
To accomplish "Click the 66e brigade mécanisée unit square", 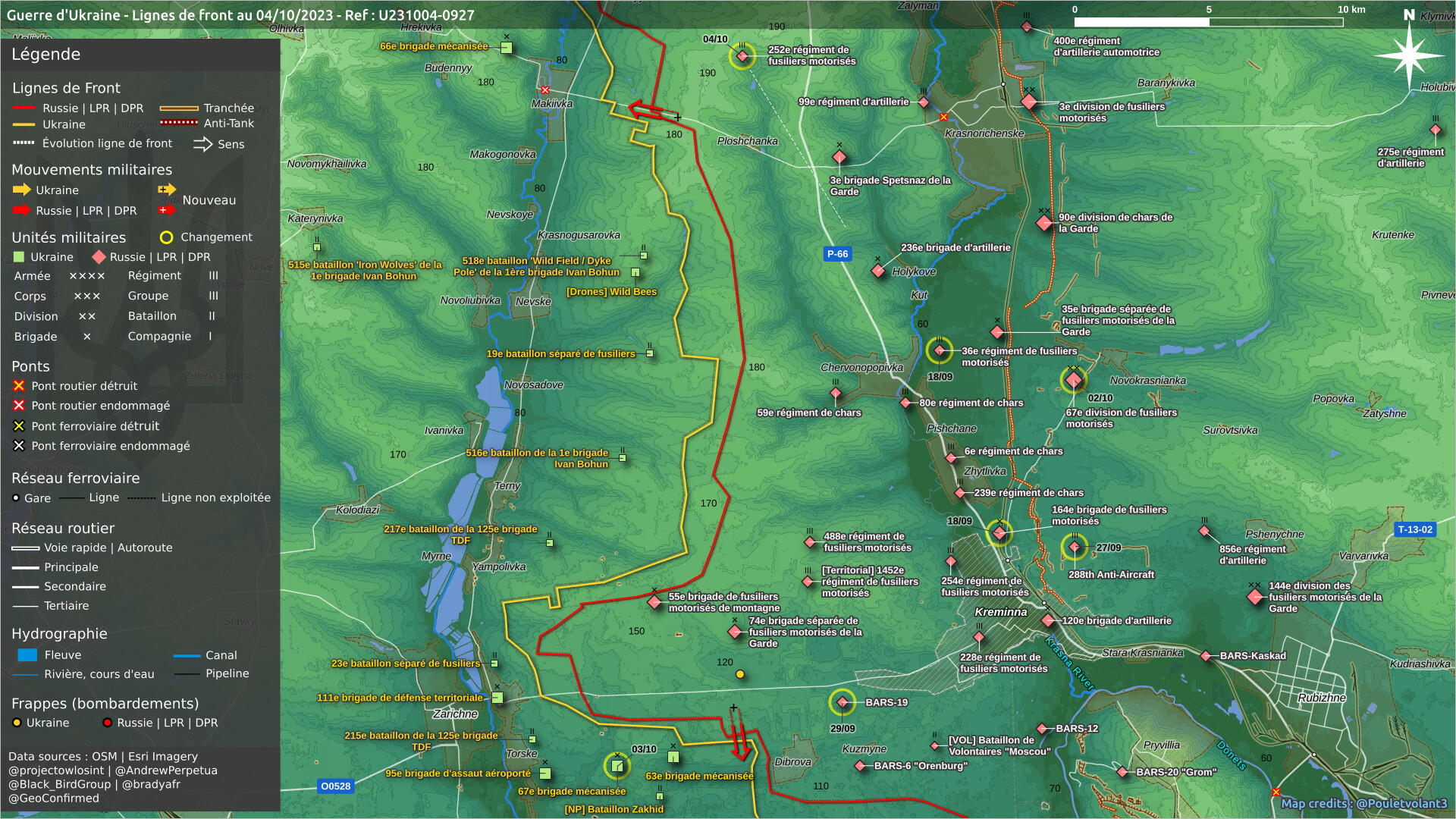I will tap(507, 48).
